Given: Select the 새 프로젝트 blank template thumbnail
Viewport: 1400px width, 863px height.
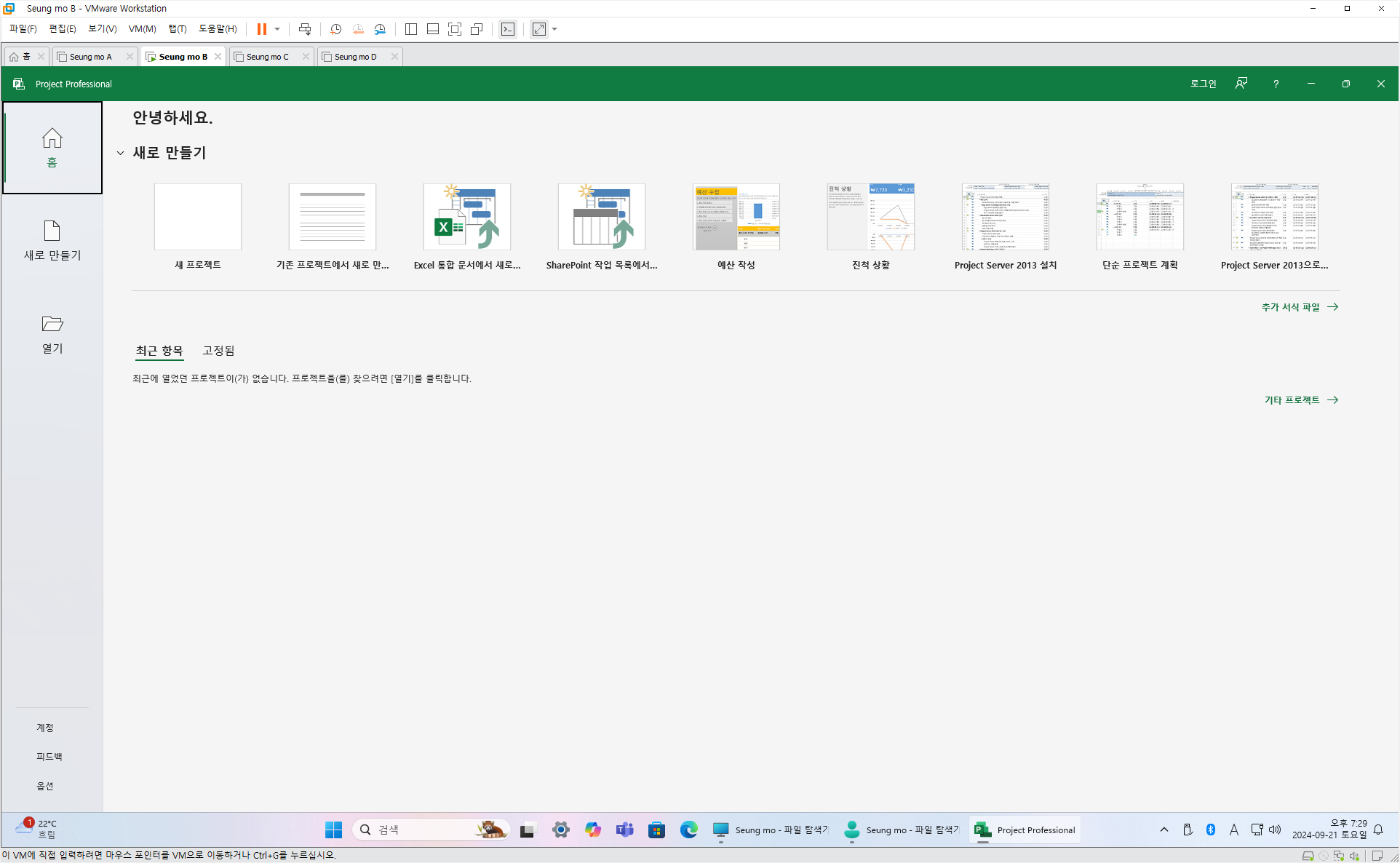Looking at the screenshot, I should coord(198,217).
